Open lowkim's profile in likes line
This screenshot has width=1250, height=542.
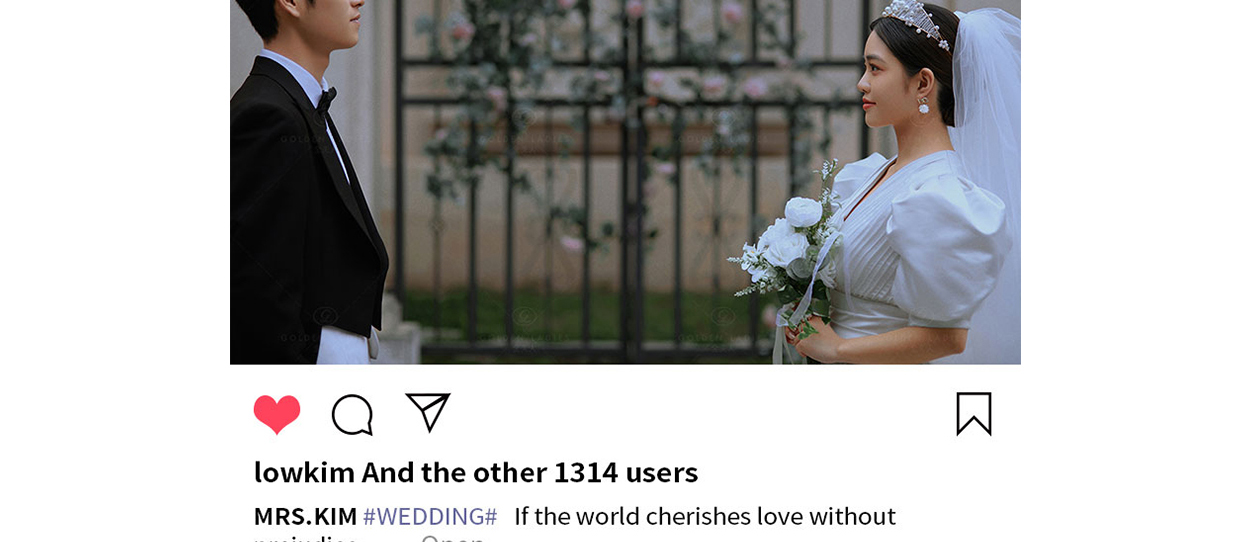304,472
